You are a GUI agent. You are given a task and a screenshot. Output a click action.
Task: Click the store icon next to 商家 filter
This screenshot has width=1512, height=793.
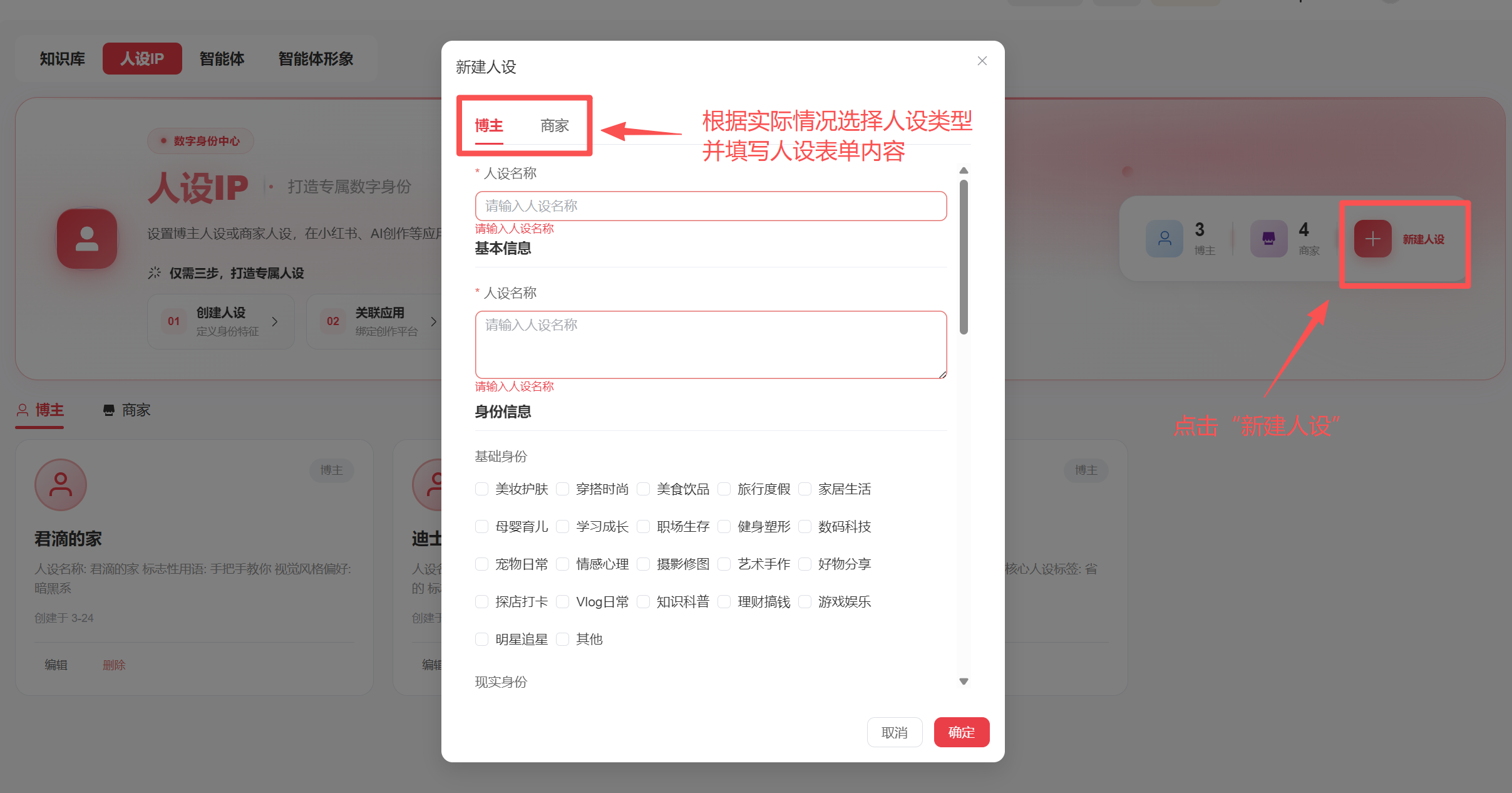pos(107,410)
